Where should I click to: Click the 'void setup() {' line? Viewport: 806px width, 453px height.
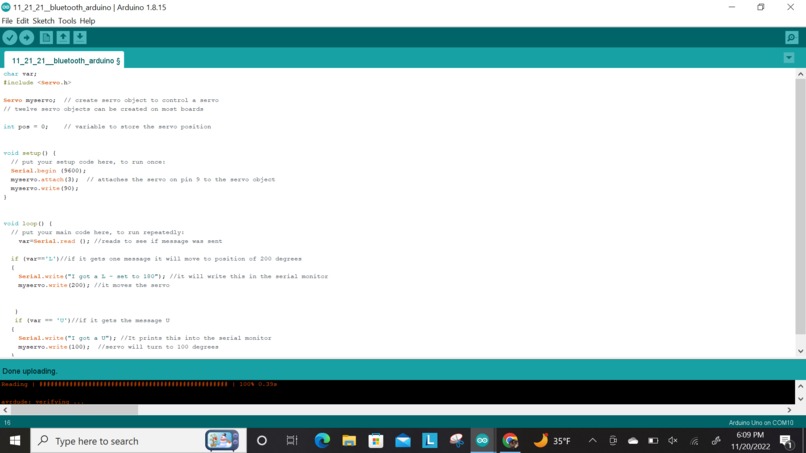click(x=29, y=153)
